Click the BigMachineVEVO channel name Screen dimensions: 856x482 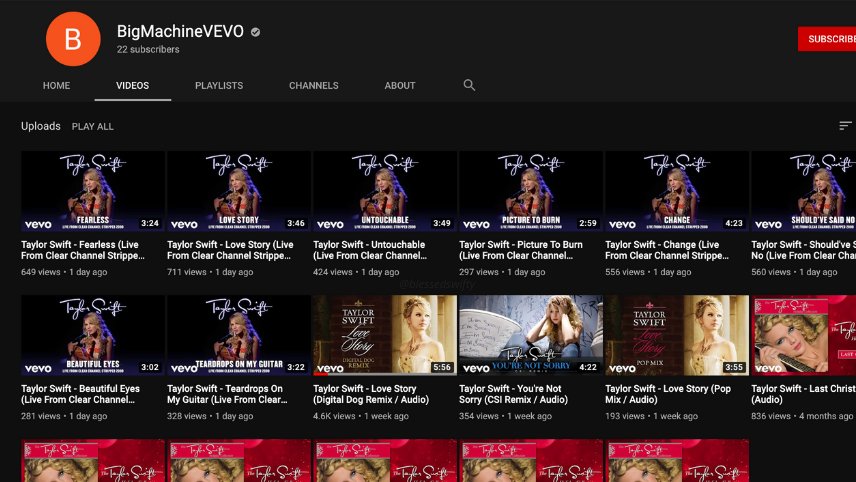coord(180,32)
